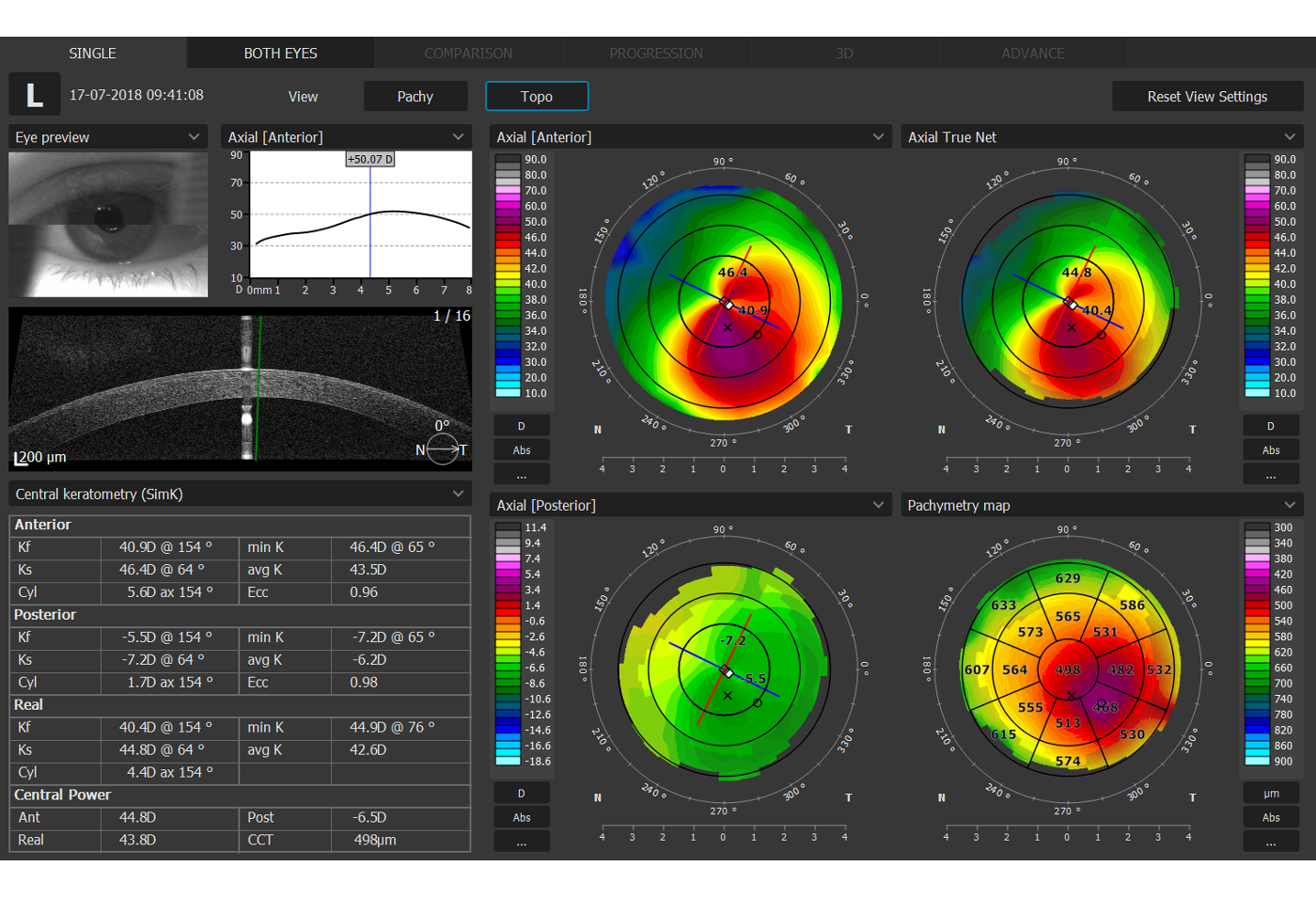Open more options under Axial True Net scale
This screenshot has height=898, width=1316.
pos(1271,475)
